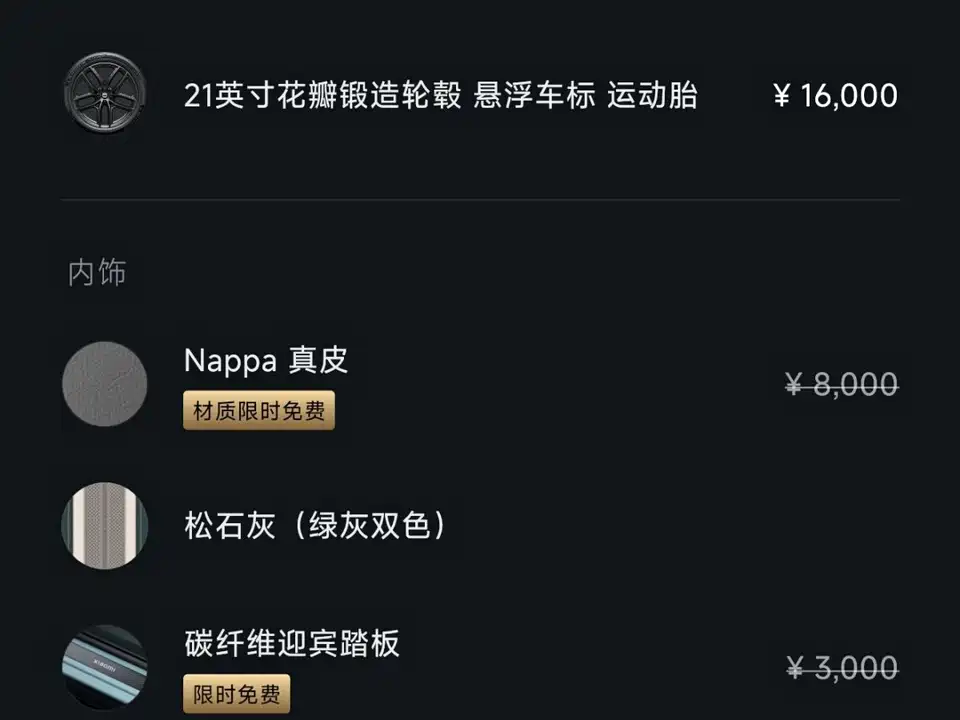Tap the crossed-out ¥8,000 price
The width and height of the screenshot is (960, 720).
tap(840, 385)
